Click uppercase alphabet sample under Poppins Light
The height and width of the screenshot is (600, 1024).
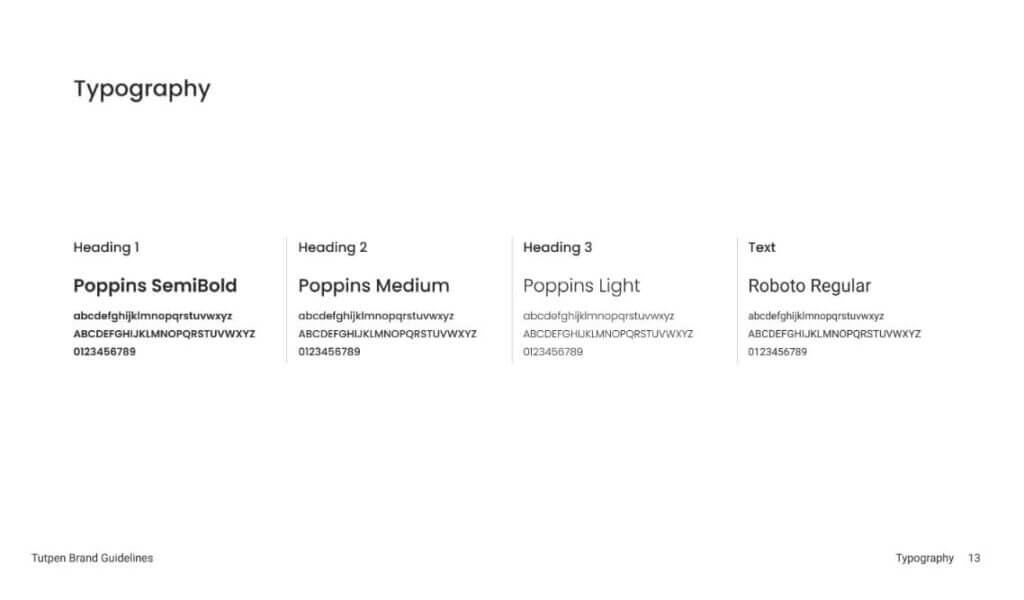[x=608, y=334]
